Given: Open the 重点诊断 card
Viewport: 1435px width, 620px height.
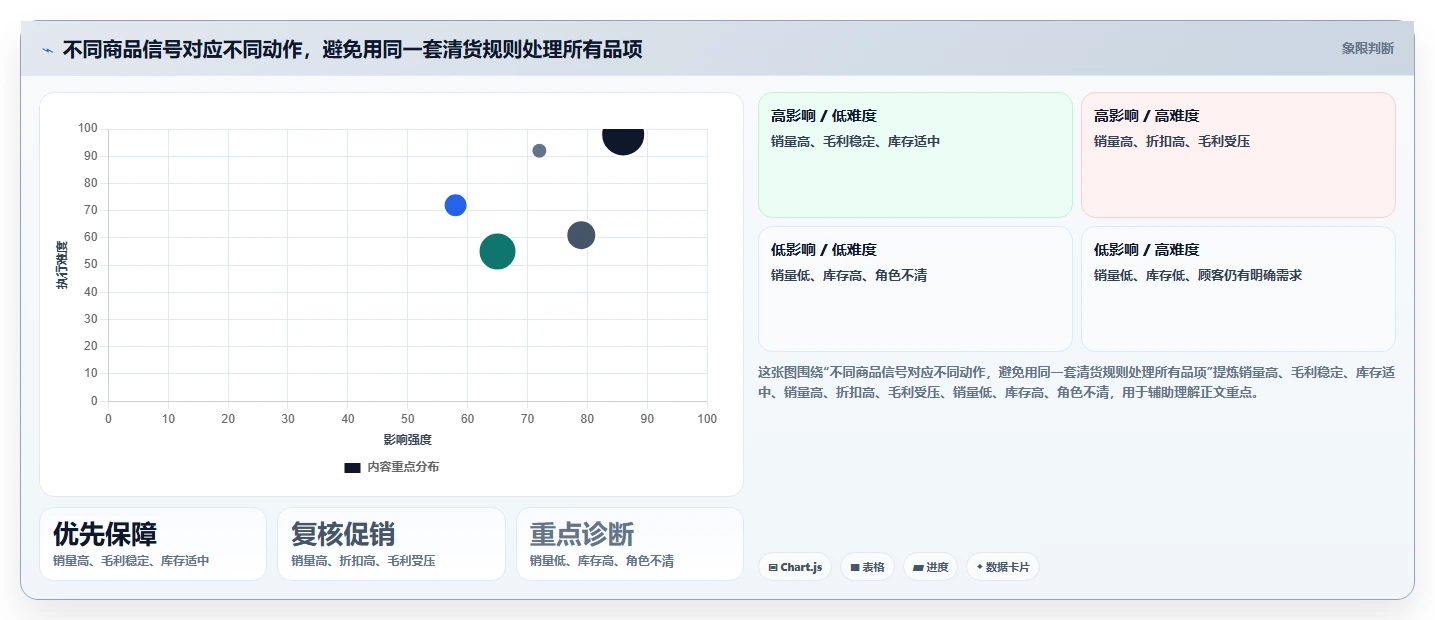Looking at the screenshot, I should click(630, 544).
